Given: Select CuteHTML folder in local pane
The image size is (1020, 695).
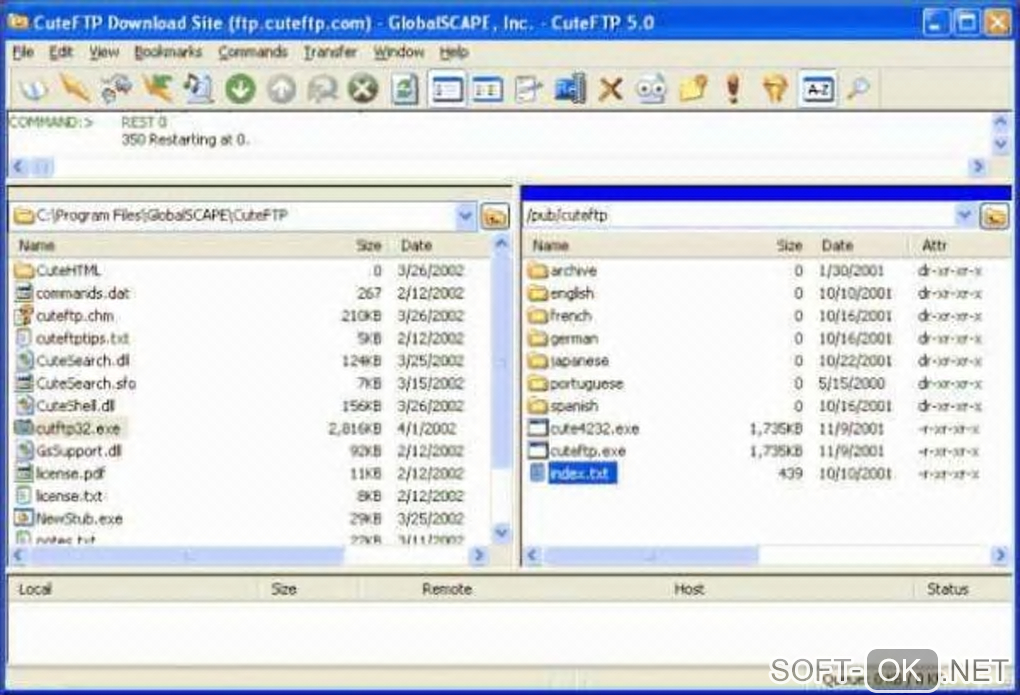Looking at the screenshot, I should click(x=59, y=270).
